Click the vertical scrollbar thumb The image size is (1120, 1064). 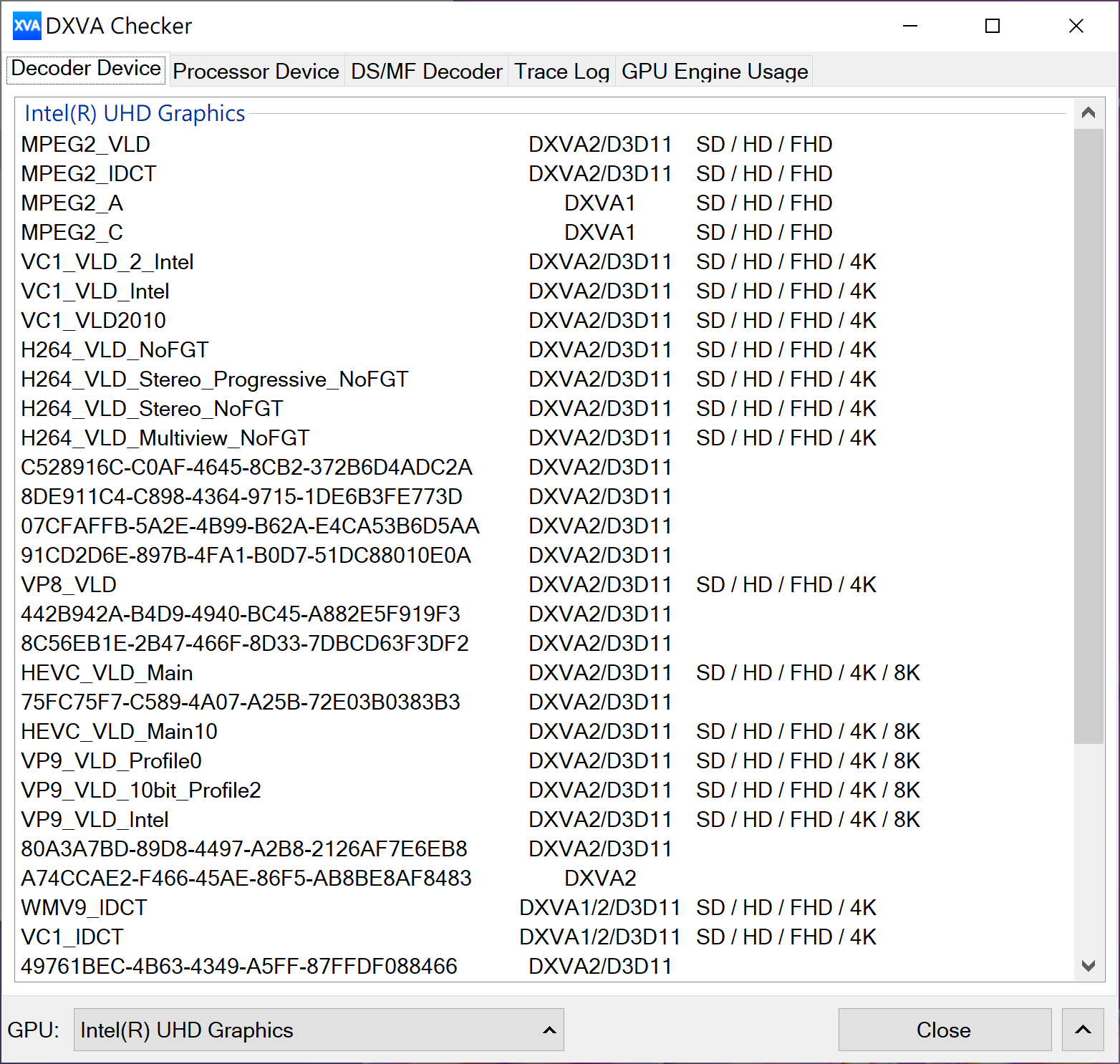point(1088,436)
